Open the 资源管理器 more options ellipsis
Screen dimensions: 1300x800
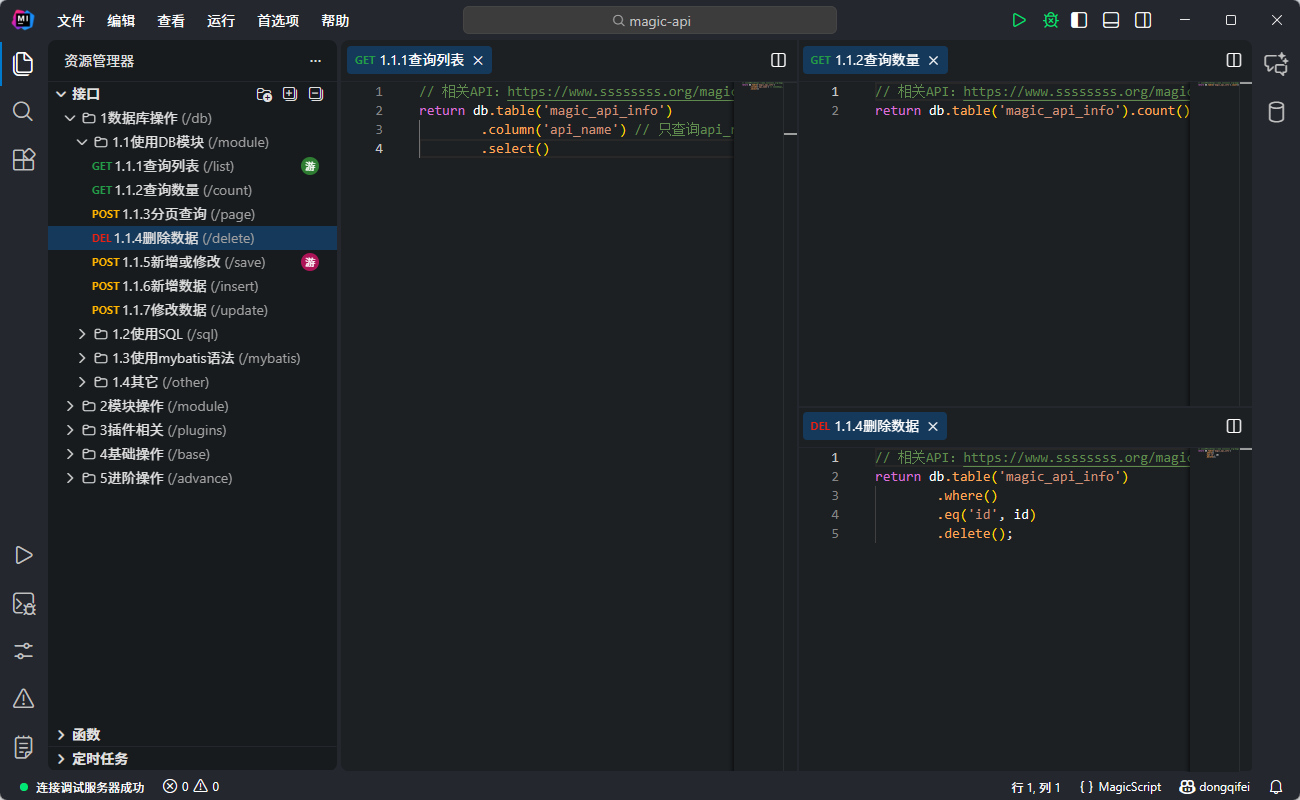[x=316, y=61]
